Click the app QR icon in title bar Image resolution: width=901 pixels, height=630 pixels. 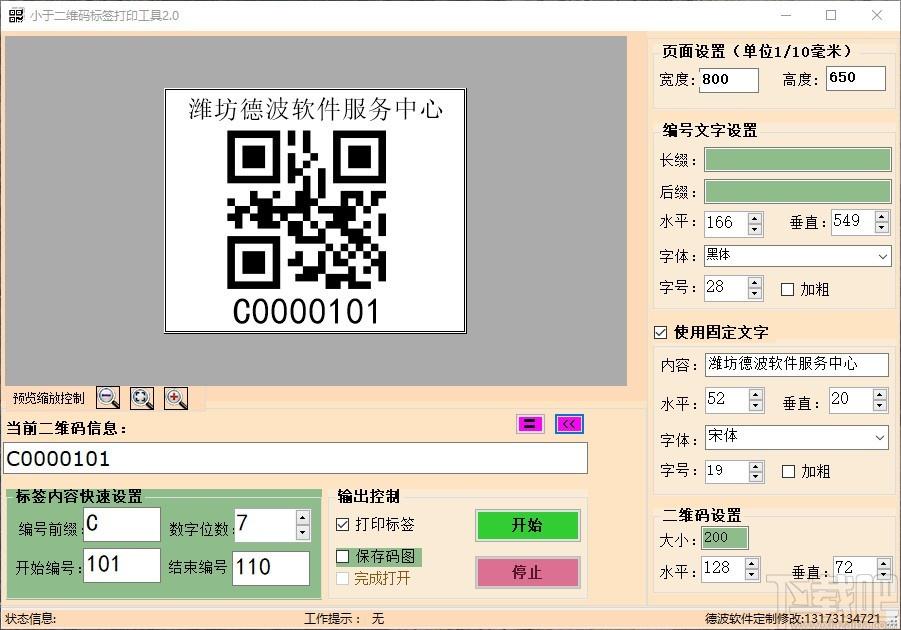click(x=16, y=15)
